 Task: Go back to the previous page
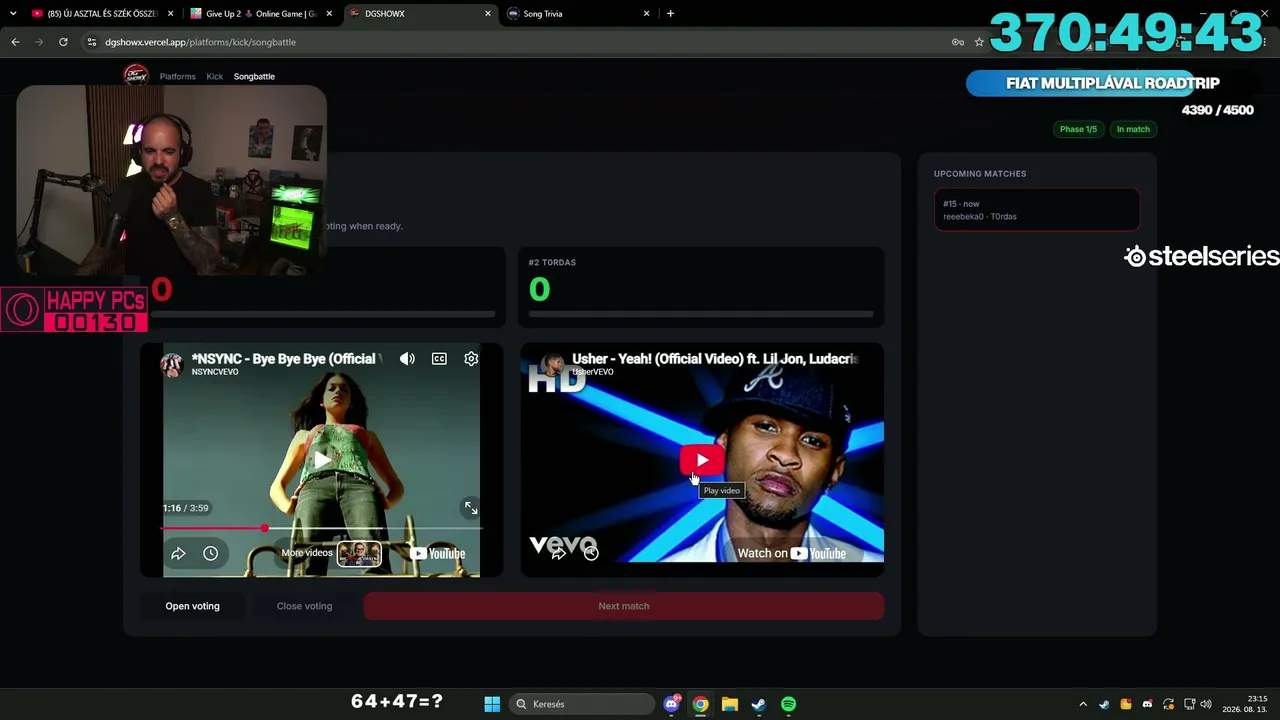point(15,42)
